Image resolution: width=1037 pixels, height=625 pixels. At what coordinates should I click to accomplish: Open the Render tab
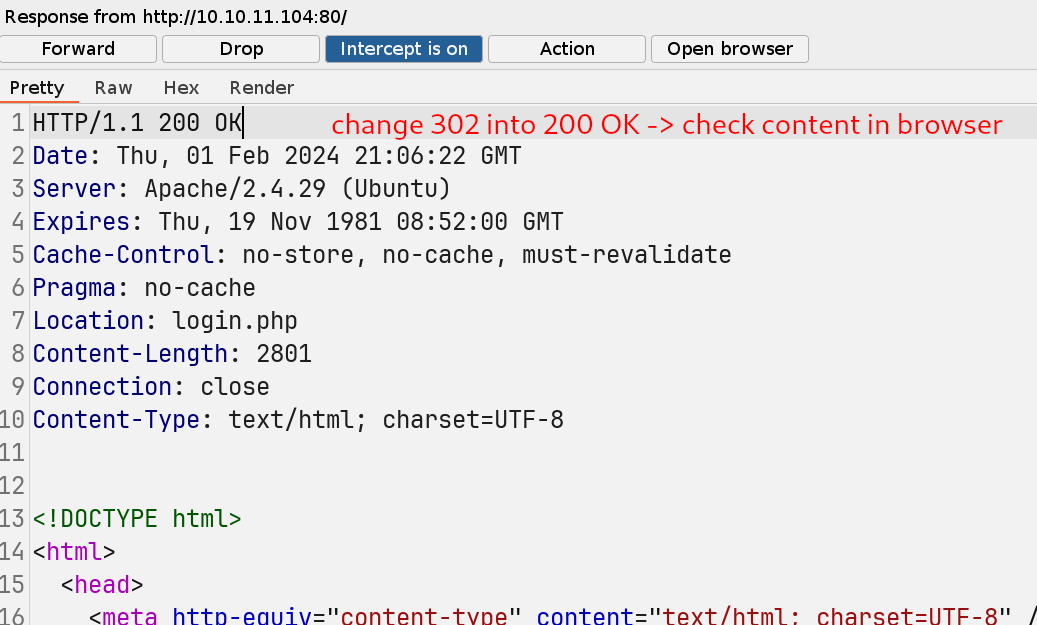[262, 87]
